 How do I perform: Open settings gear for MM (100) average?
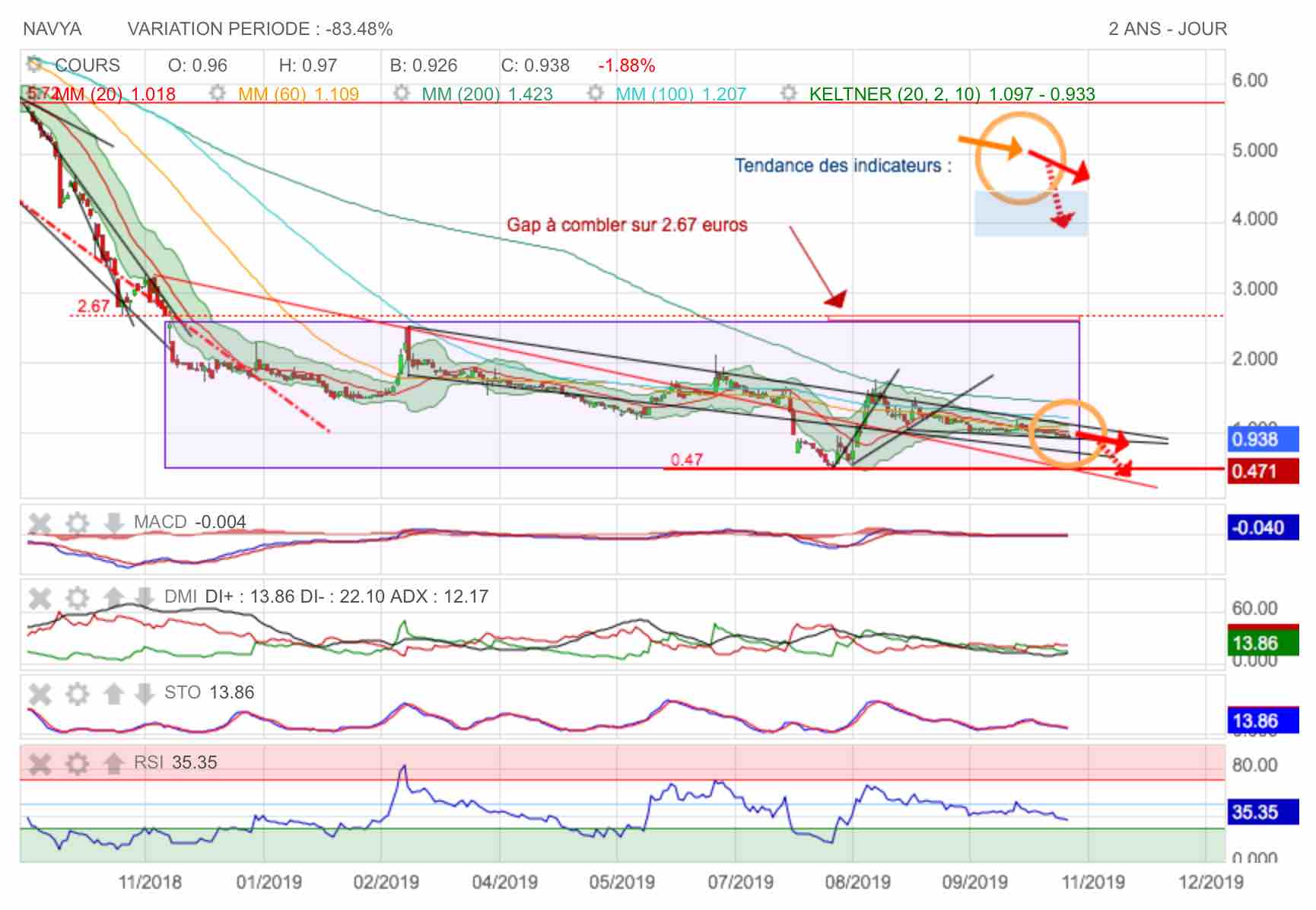coord(596,94)
